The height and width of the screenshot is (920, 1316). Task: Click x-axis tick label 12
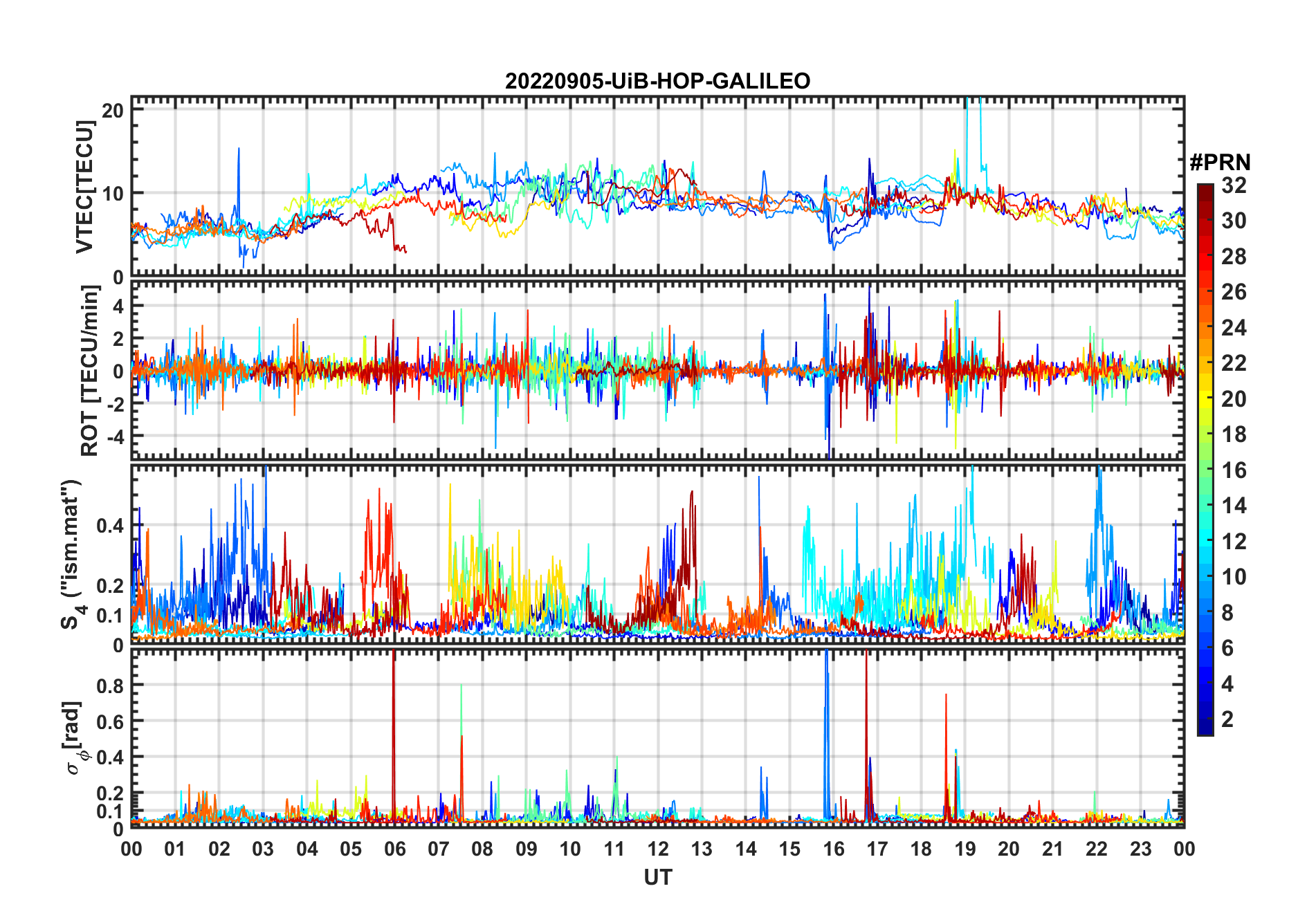[x=658, y=849]
